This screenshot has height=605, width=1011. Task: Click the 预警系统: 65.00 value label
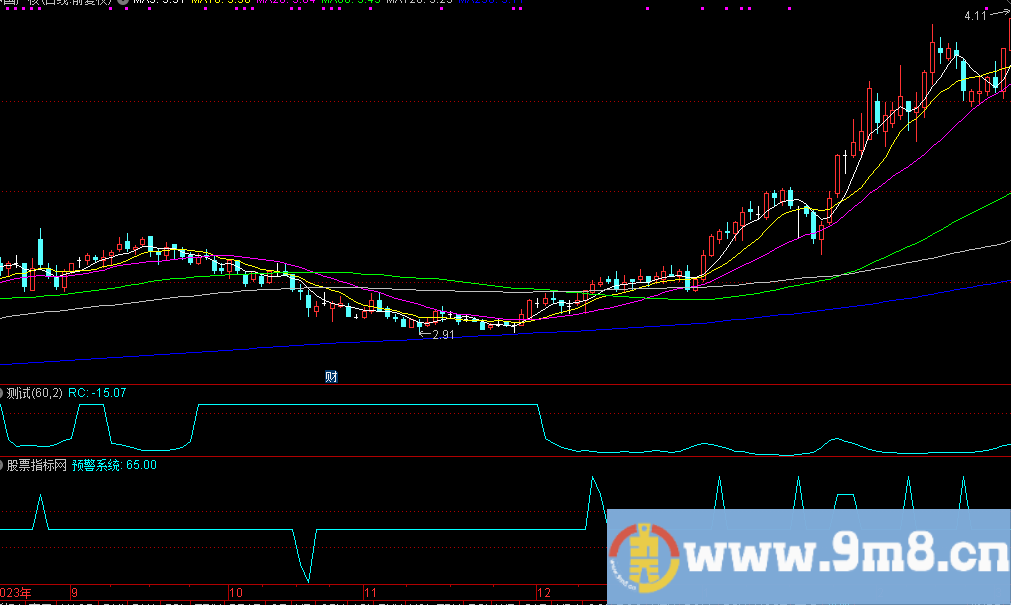click(113, 465)
